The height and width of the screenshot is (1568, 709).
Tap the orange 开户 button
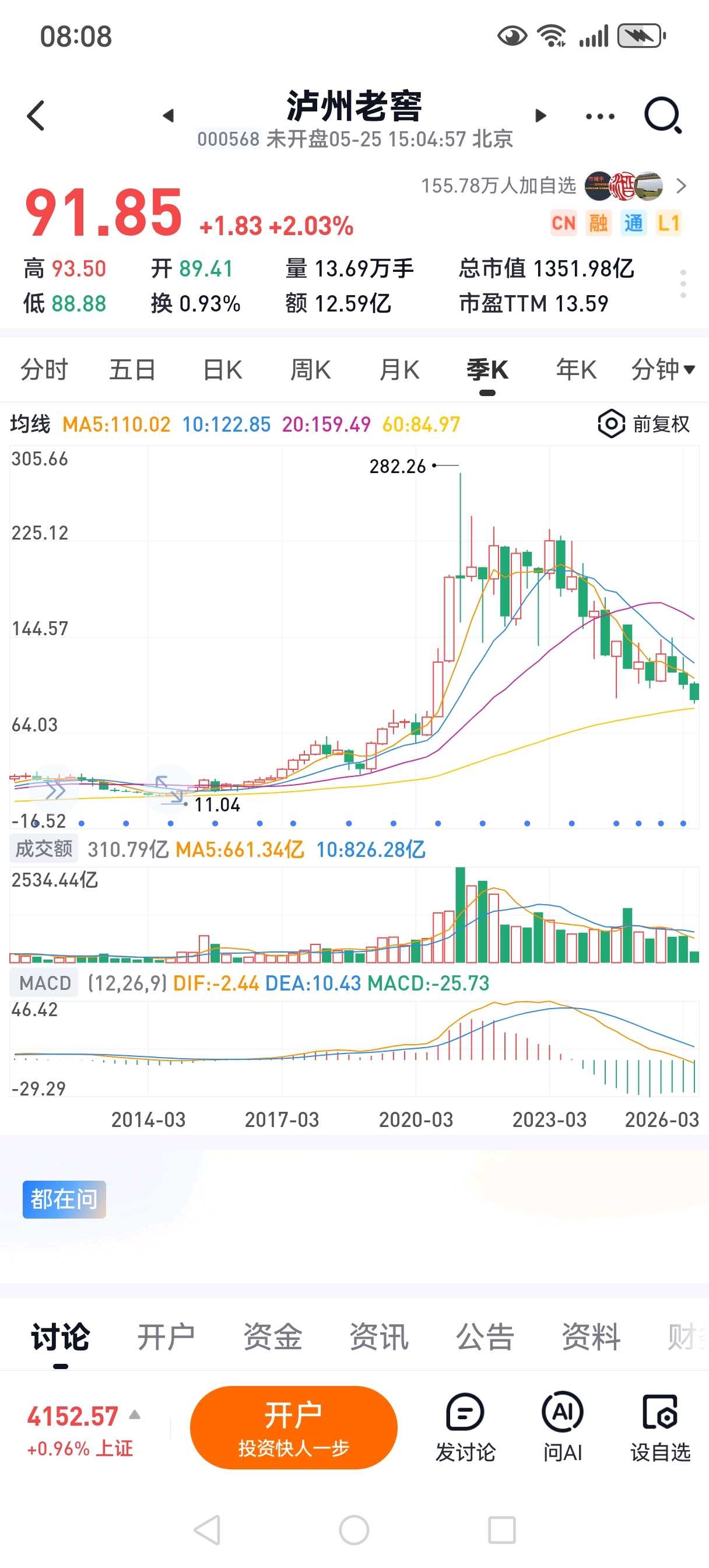(x=294, y=1427)
